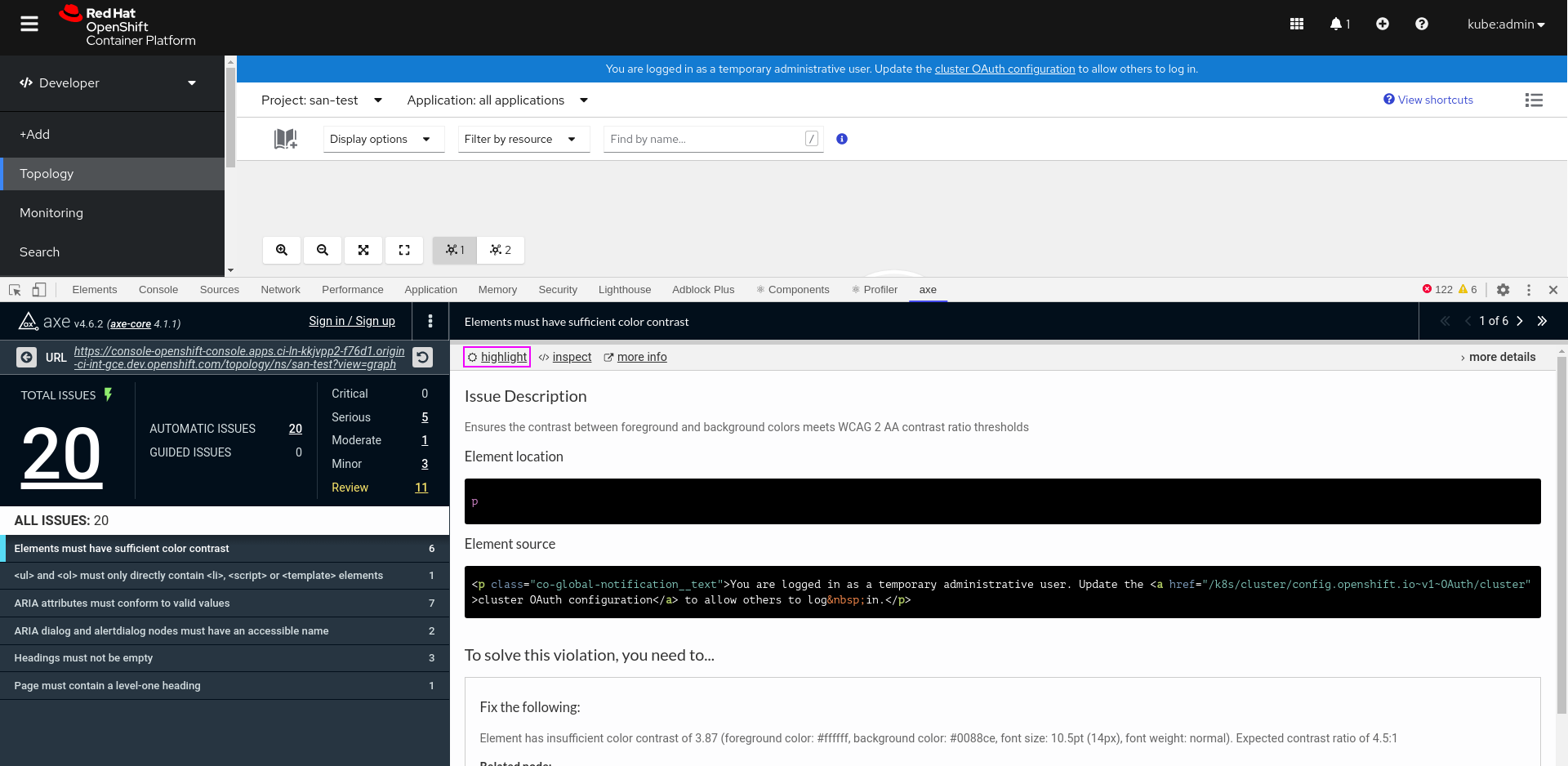
Task: Open the Profiler DevTools tab
Action: [x=875, y=290]
